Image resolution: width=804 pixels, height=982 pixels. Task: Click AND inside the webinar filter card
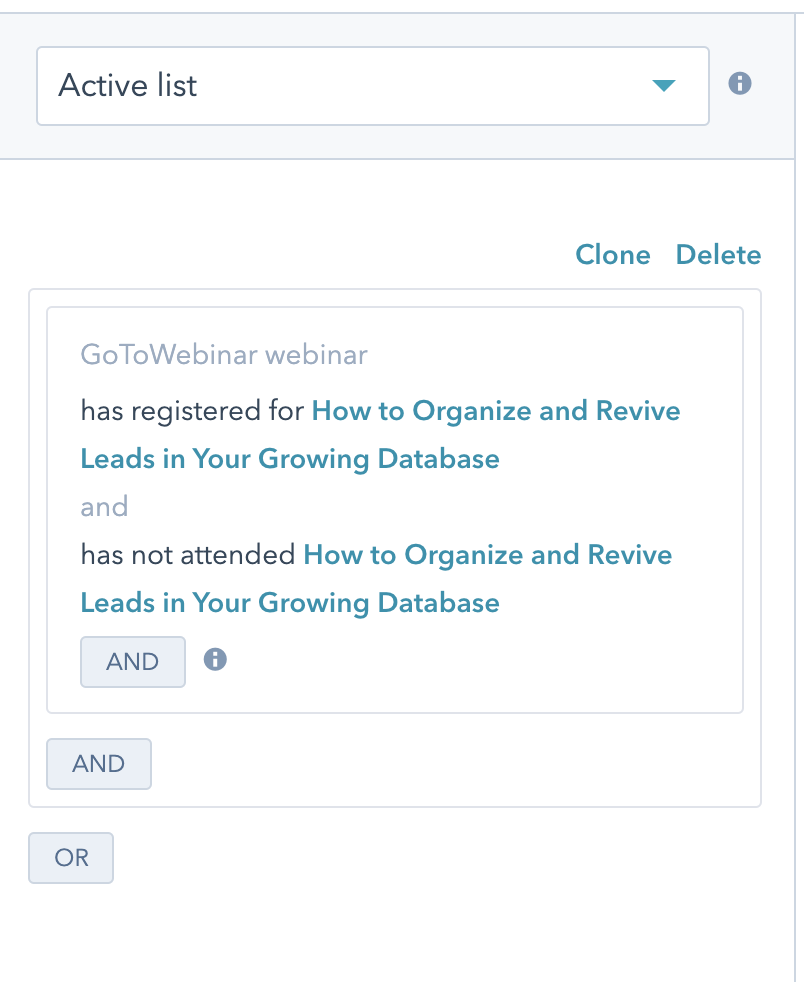click(132, 661)
